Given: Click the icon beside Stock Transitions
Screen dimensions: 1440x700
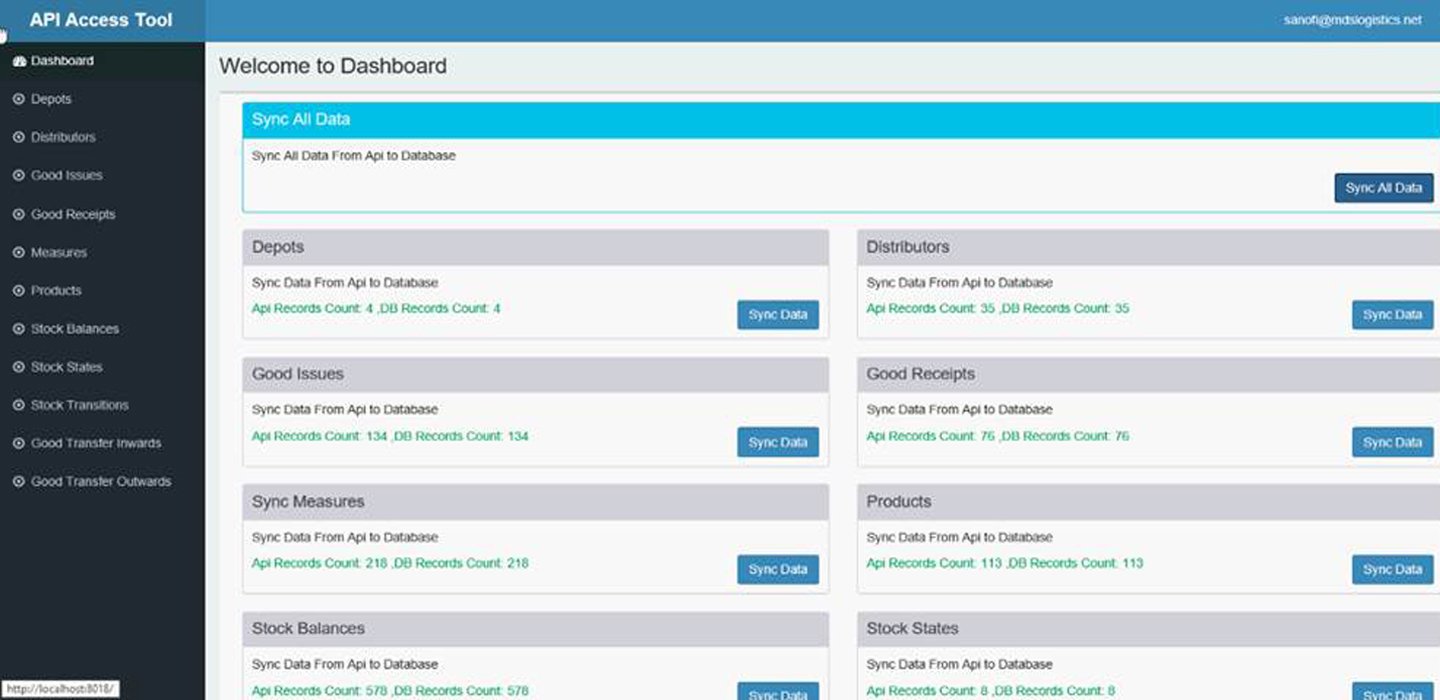Looking at the screenshot, I should tap(18, 405).
